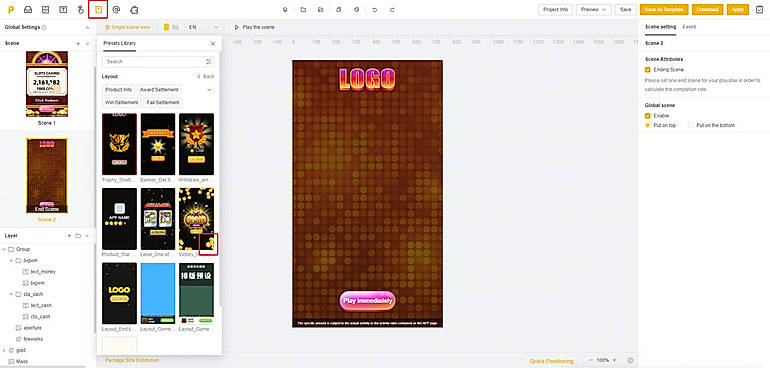Toggle the Global scene Enable checkbox
770x368 pixels.
[648, 115]
